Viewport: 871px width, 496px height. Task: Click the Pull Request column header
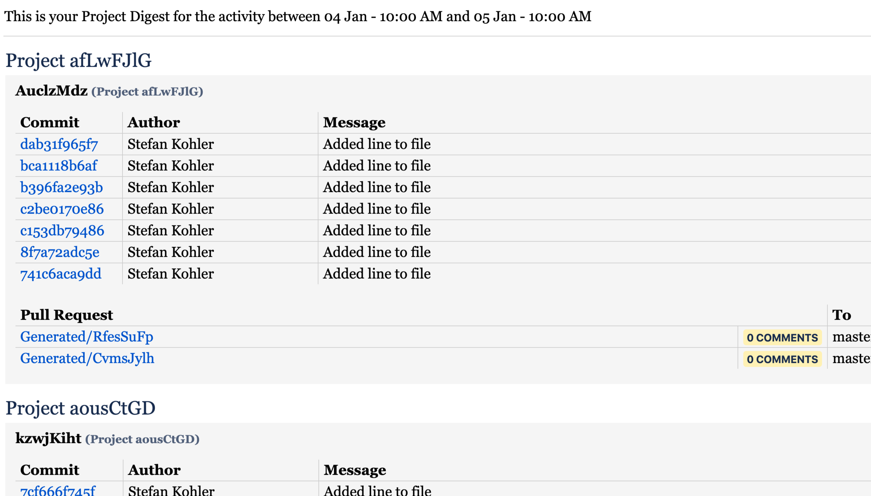[x=67, y=315]
